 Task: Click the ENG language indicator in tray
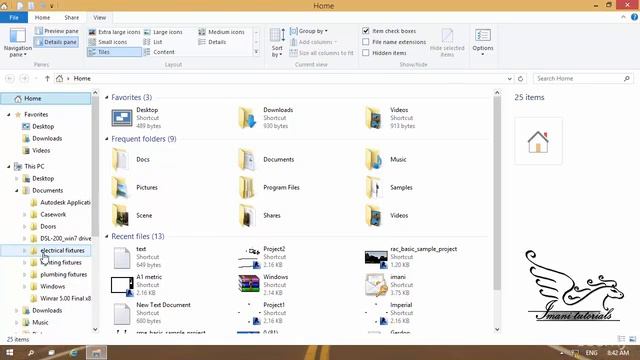[x=591, y=353]
